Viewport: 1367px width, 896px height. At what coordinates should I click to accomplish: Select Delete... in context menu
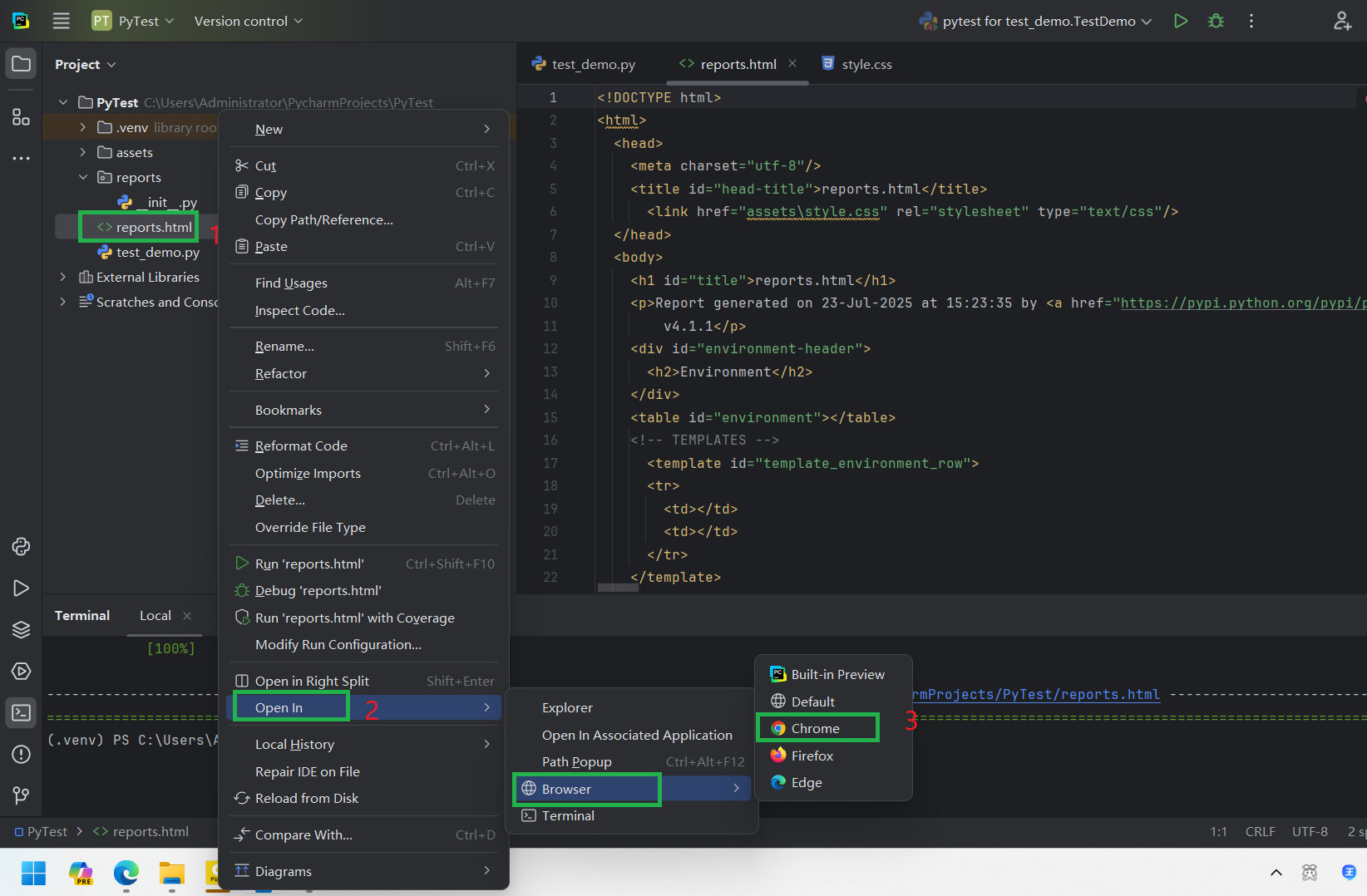coord(363,500)
